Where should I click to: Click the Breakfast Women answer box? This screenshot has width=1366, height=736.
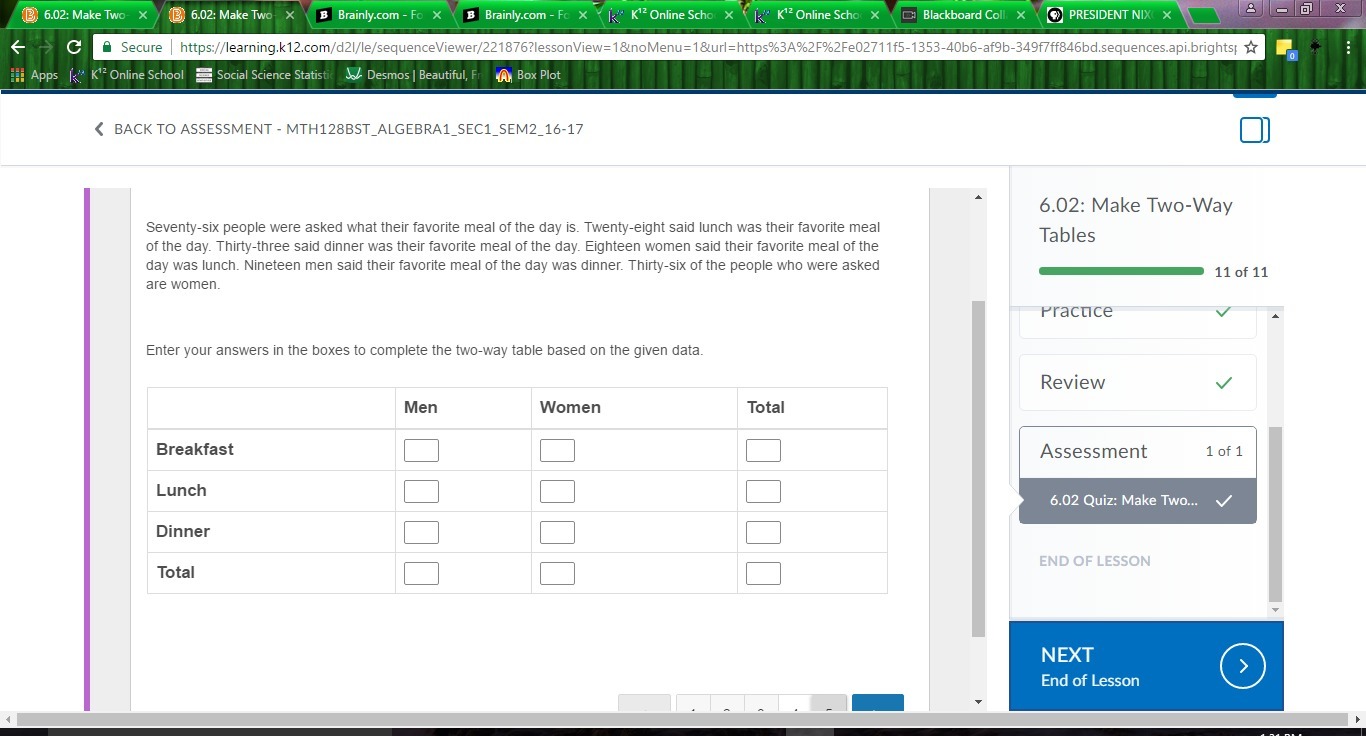pyautogui.click(x=557, y=450)
